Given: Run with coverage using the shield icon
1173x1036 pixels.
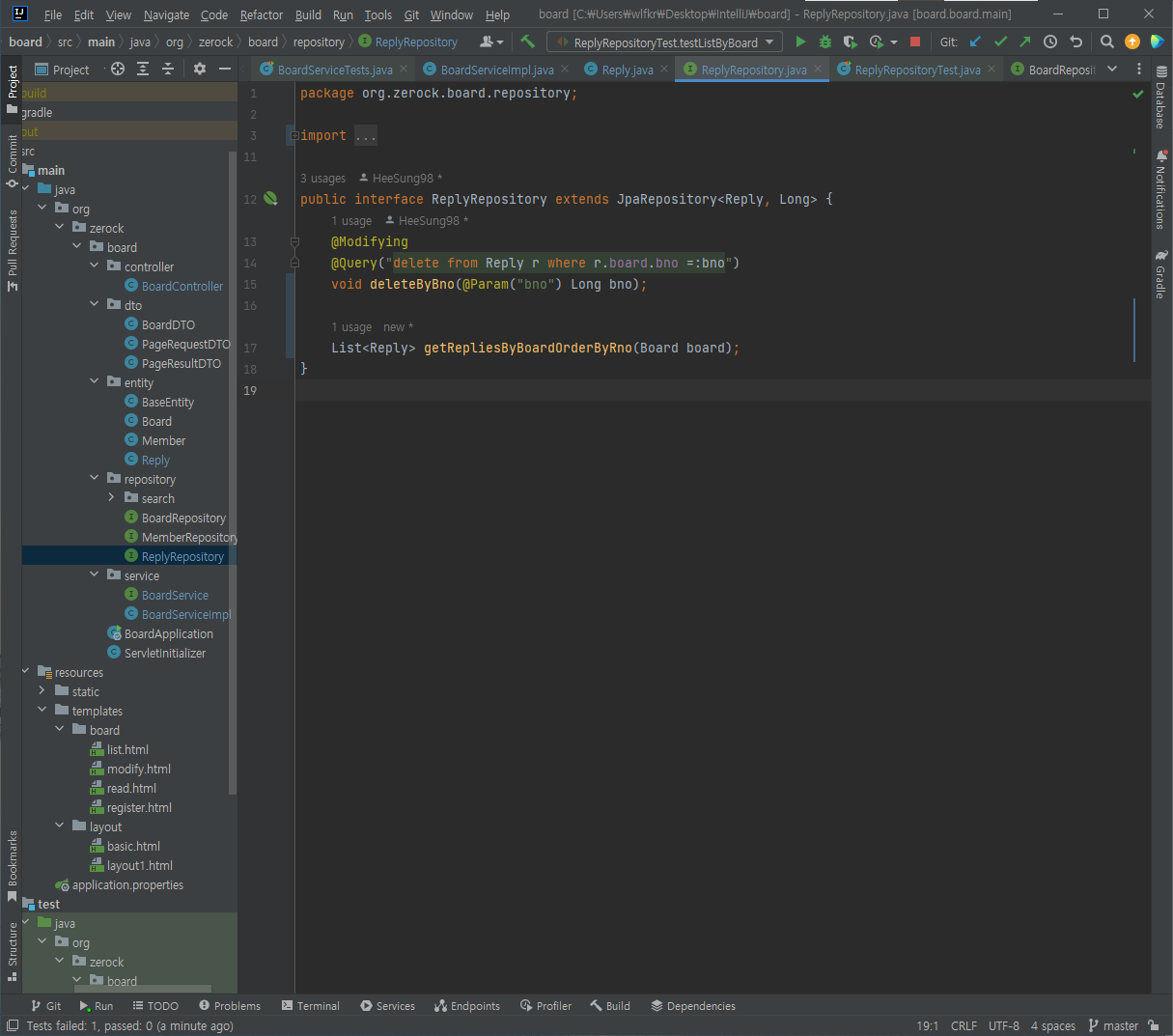Looking at the screenshot, I should [x=850, y=42].
